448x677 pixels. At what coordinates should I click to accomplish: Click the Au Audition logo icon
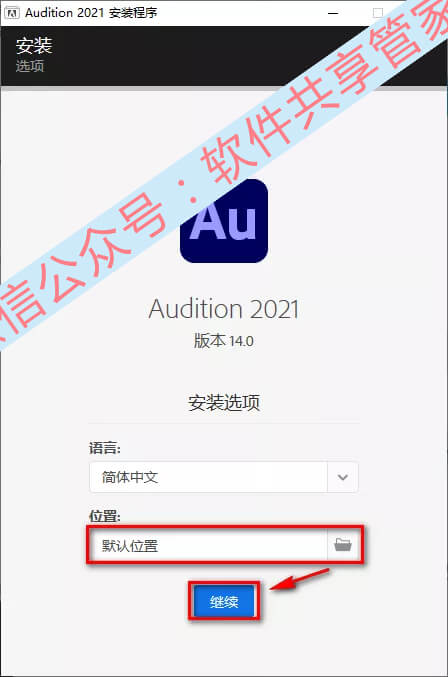(x=224, y=221)
